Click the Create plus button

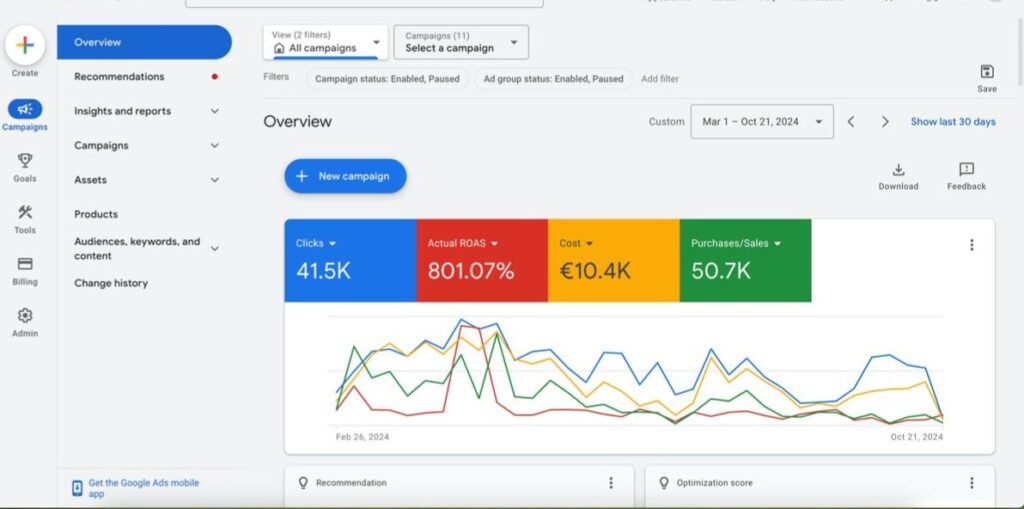point(25,45)
